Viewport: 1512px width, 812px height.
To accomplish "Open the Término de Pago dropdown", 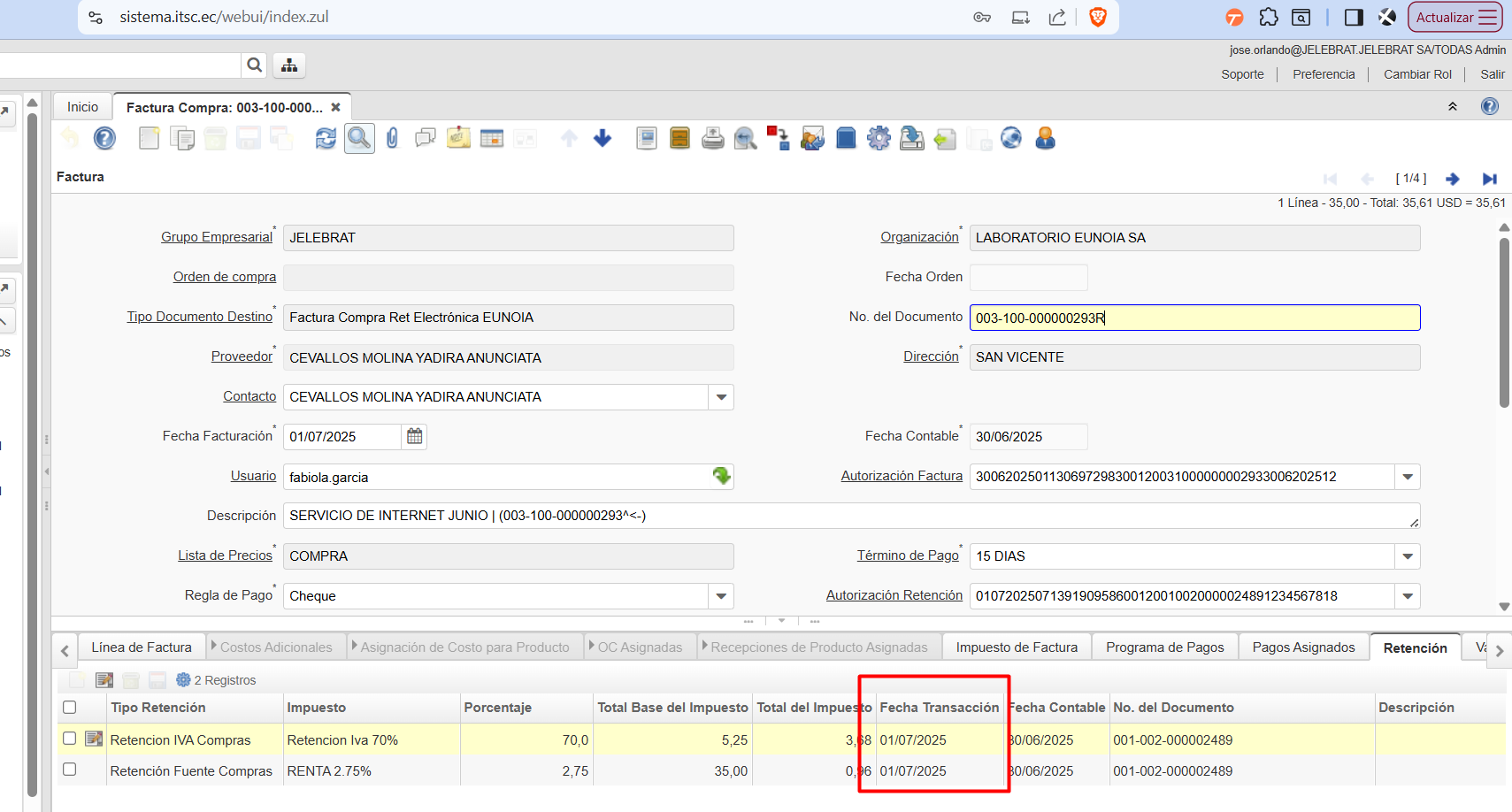I will click(1407, 556).
